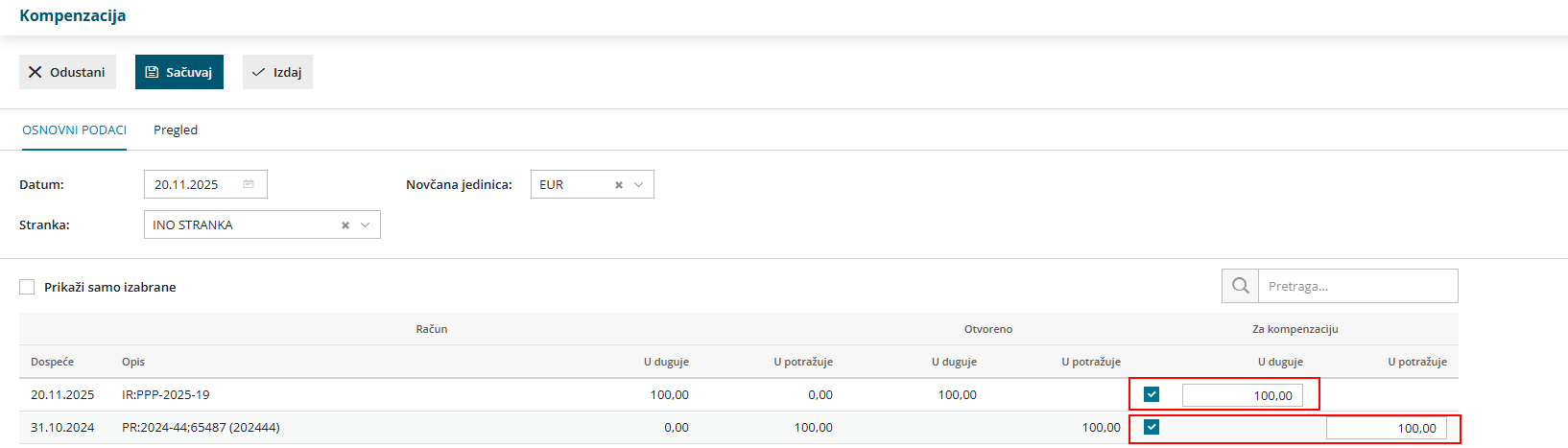Click the Datum date input field
The width and height of the screenshot is (1568, 448).
point(192,184)
